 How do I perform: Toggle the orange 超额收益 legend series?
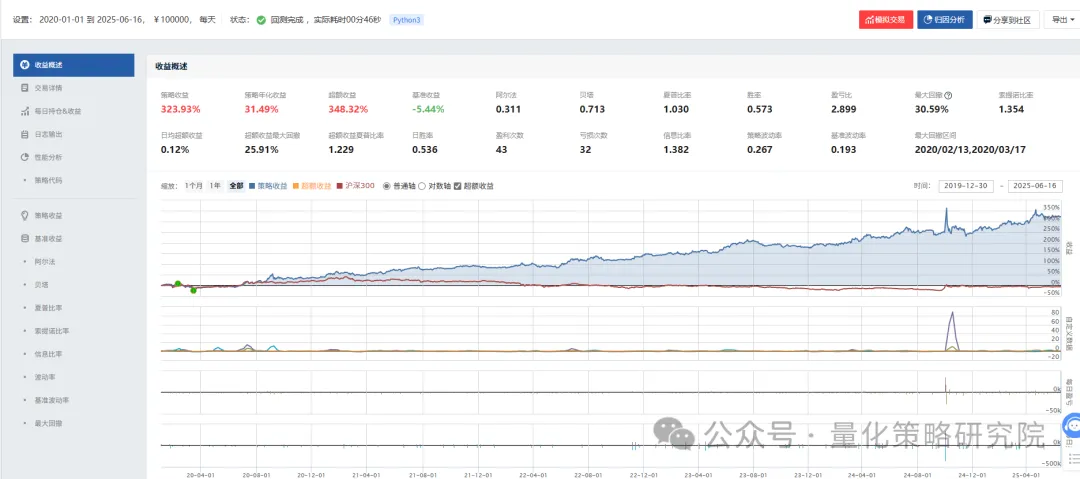point(312,186)
